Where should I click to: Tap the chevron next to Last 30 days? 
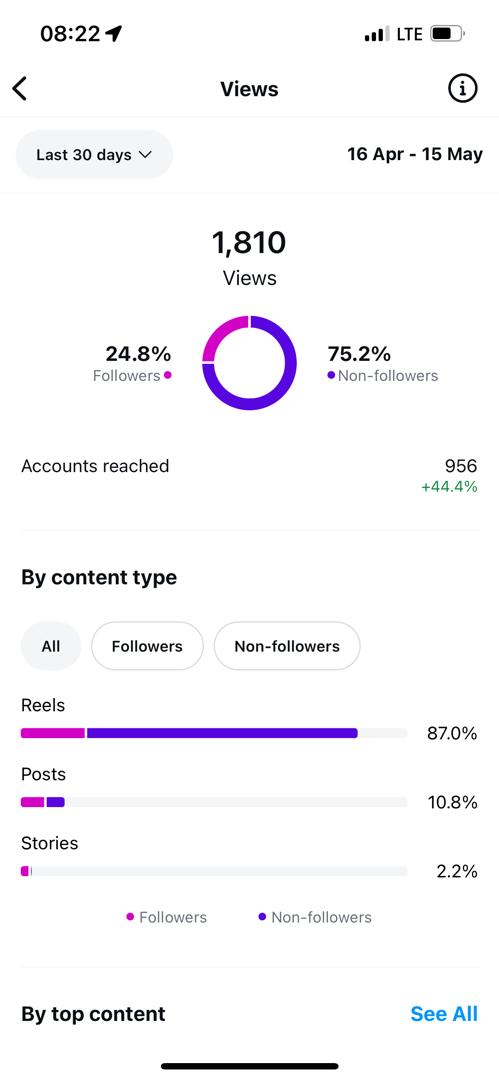click(145, 155)
